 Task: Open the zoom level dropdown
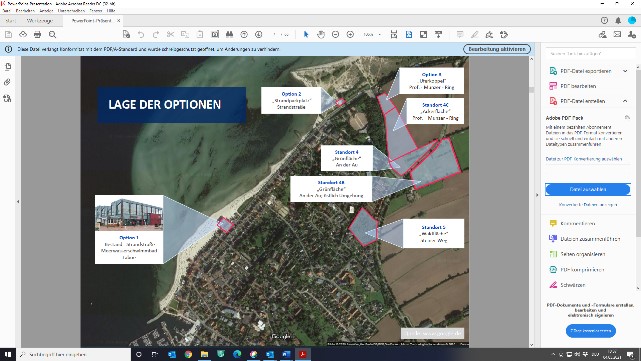point(372,35)
